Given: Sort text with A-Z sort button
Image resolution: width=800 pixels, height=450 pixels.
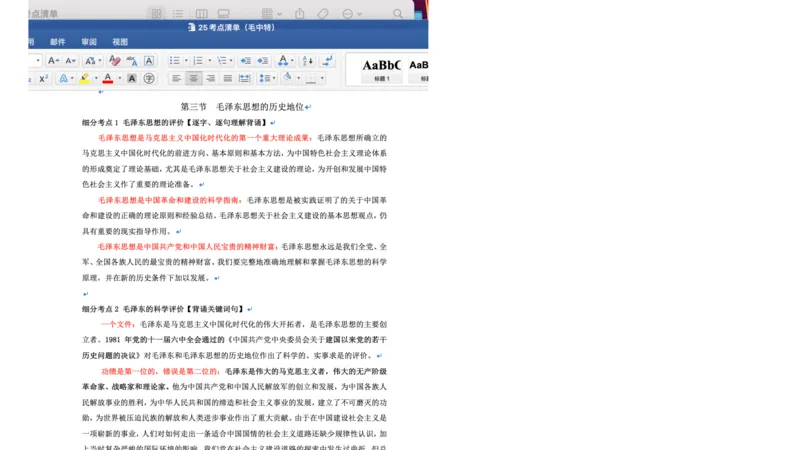Looking at the screenshot, I should [x=308, y=61].
